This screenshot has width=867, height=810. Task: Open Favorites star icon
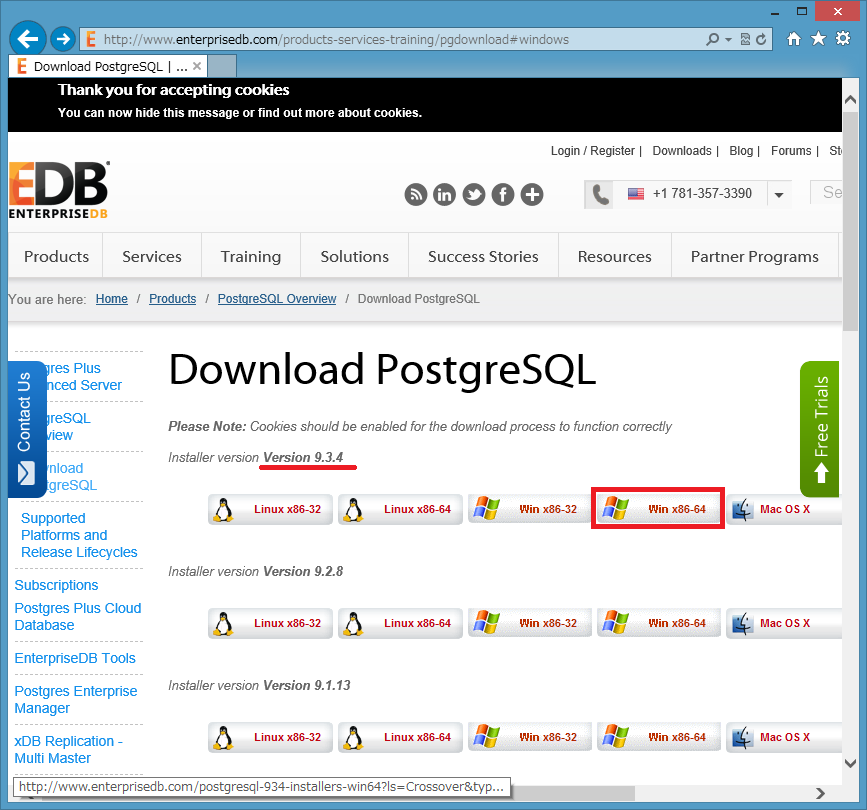click(x=818, y=39)
